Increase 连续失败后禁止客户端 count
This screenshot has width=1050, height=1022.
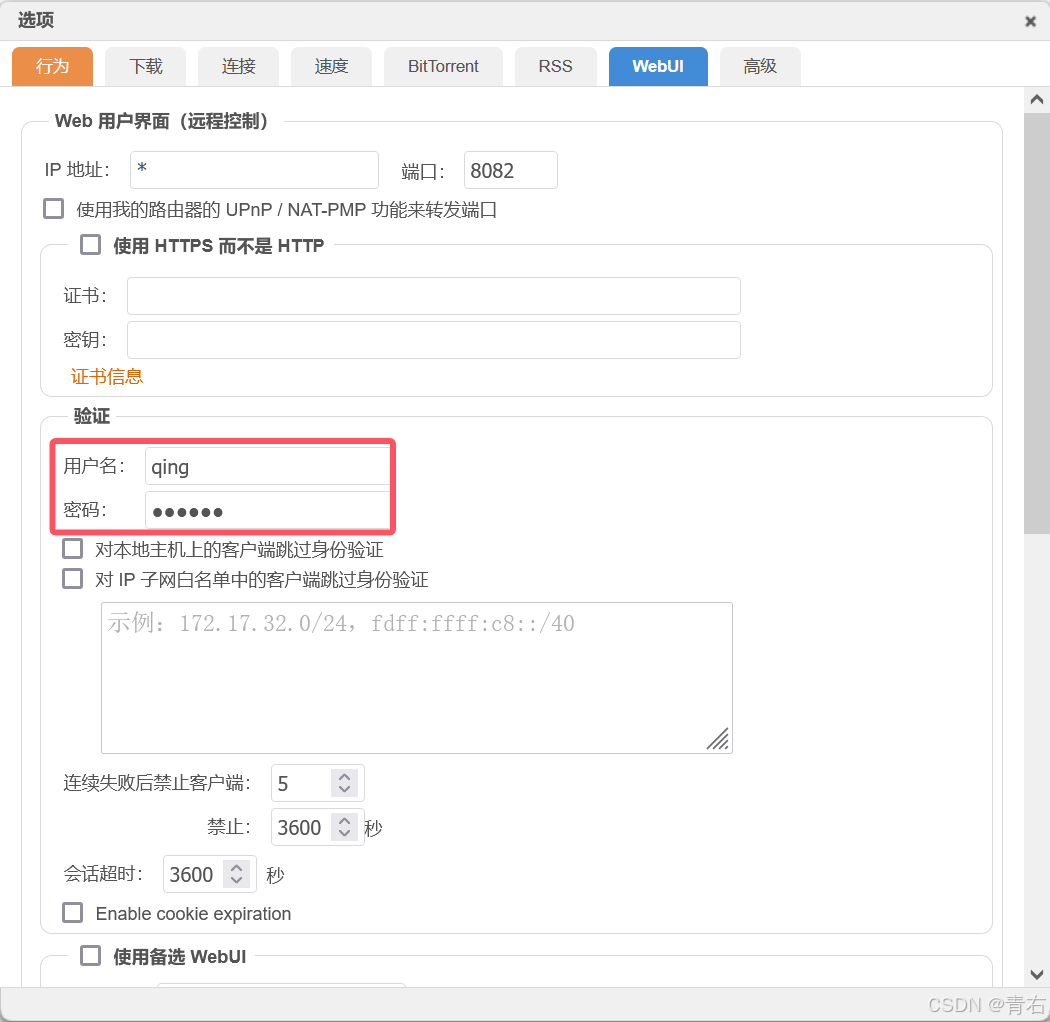click(344, 777)
